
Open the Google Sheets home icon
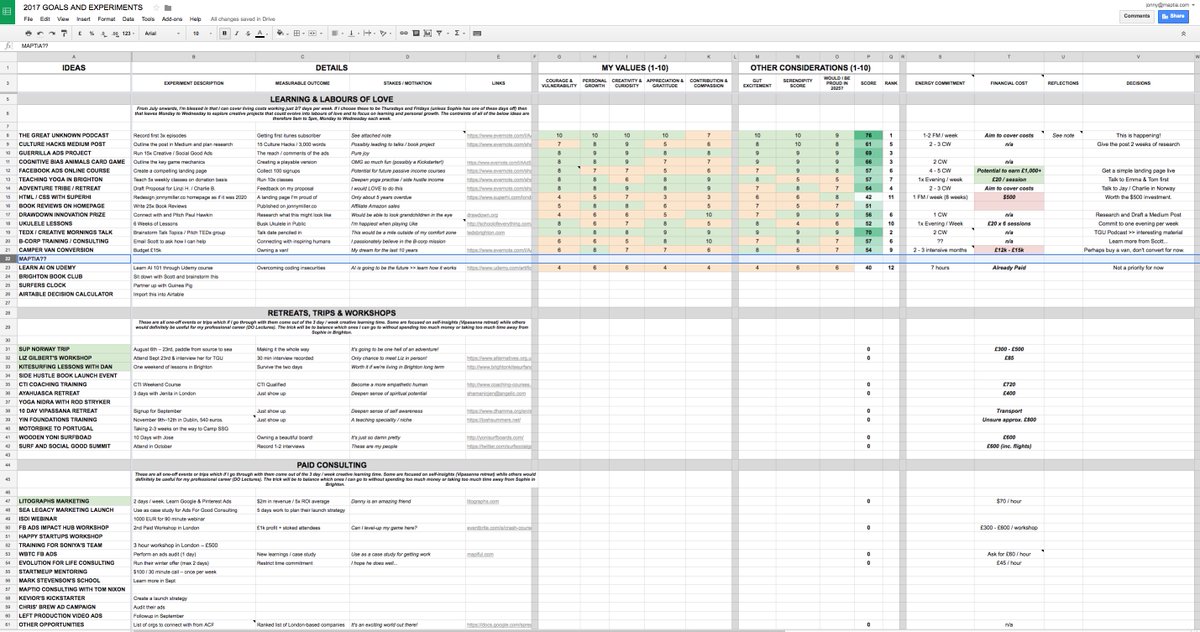[7, 12]
